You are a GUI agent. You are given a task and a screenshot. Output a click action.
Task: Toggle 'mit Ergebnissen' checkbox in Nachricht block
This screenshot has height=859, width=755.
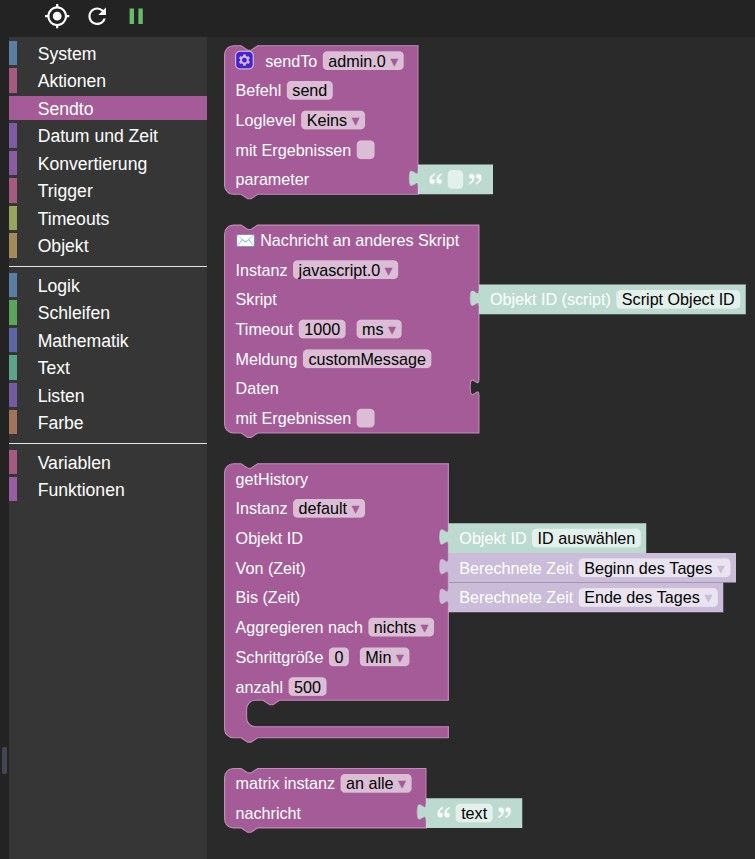pos(365,418)
